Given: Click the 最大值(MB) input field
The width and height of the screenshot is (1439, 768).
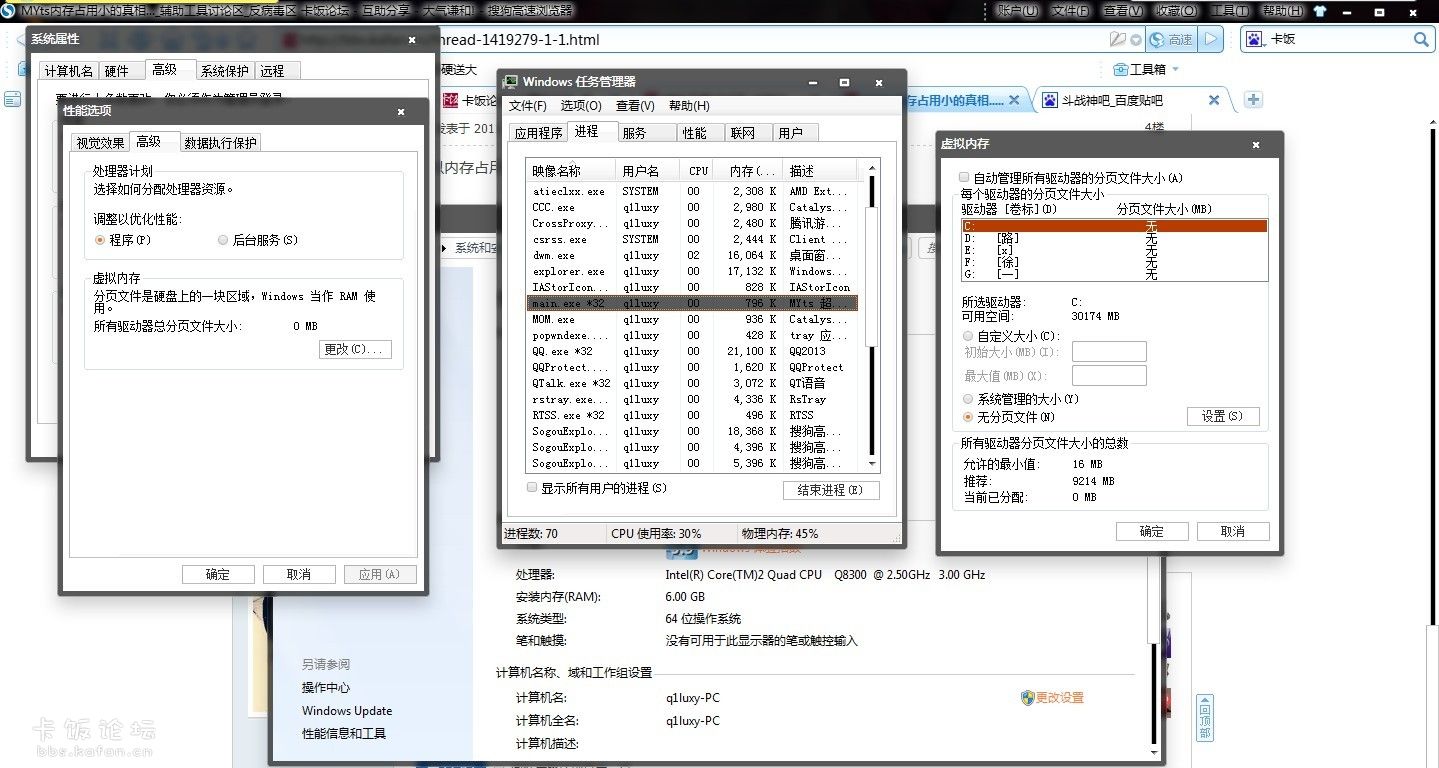Looking at the screenshot, I should tap(1109, 376).
